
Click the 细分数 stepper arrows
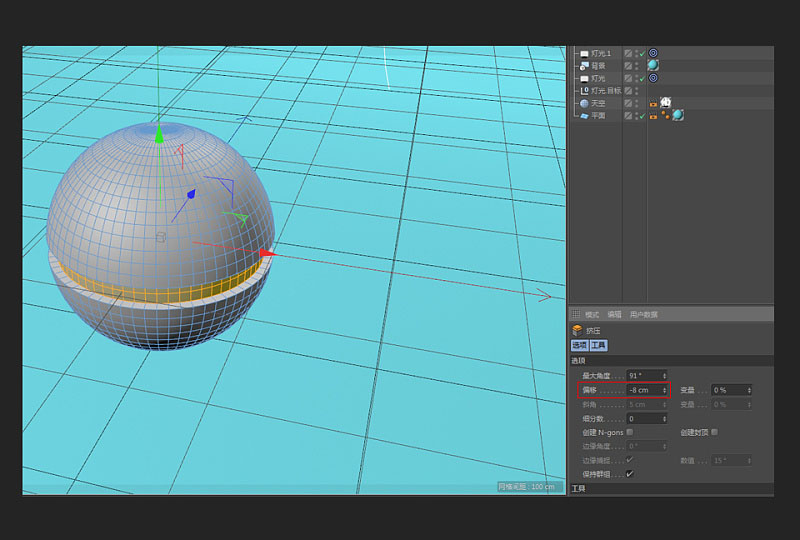(665, 418)
